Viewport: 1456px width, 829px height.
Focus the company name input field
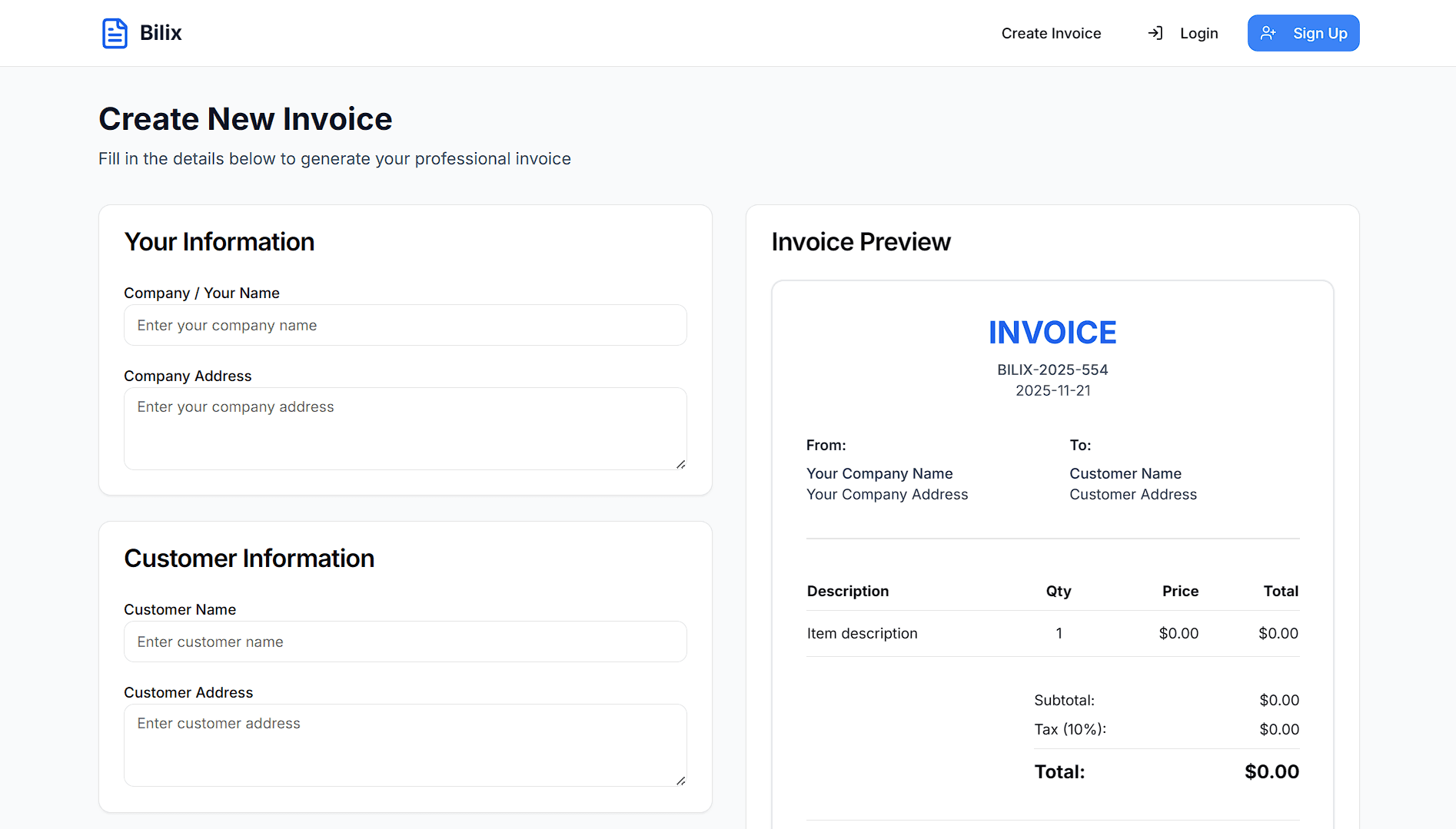coord(405,325)
